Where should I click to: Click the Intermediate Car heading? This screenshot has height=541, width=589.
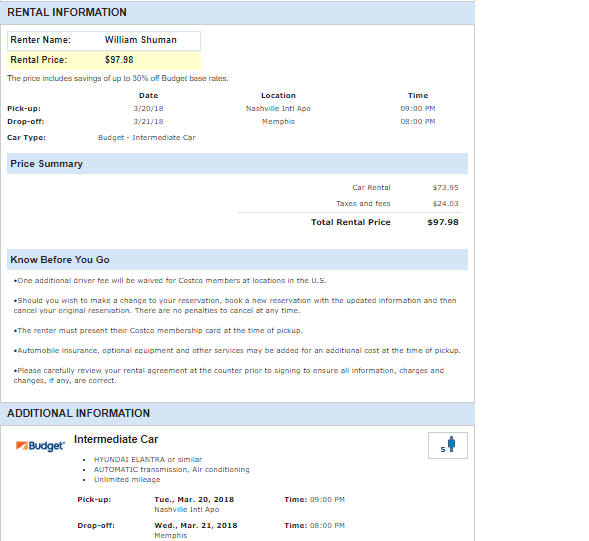click(116, 439)
